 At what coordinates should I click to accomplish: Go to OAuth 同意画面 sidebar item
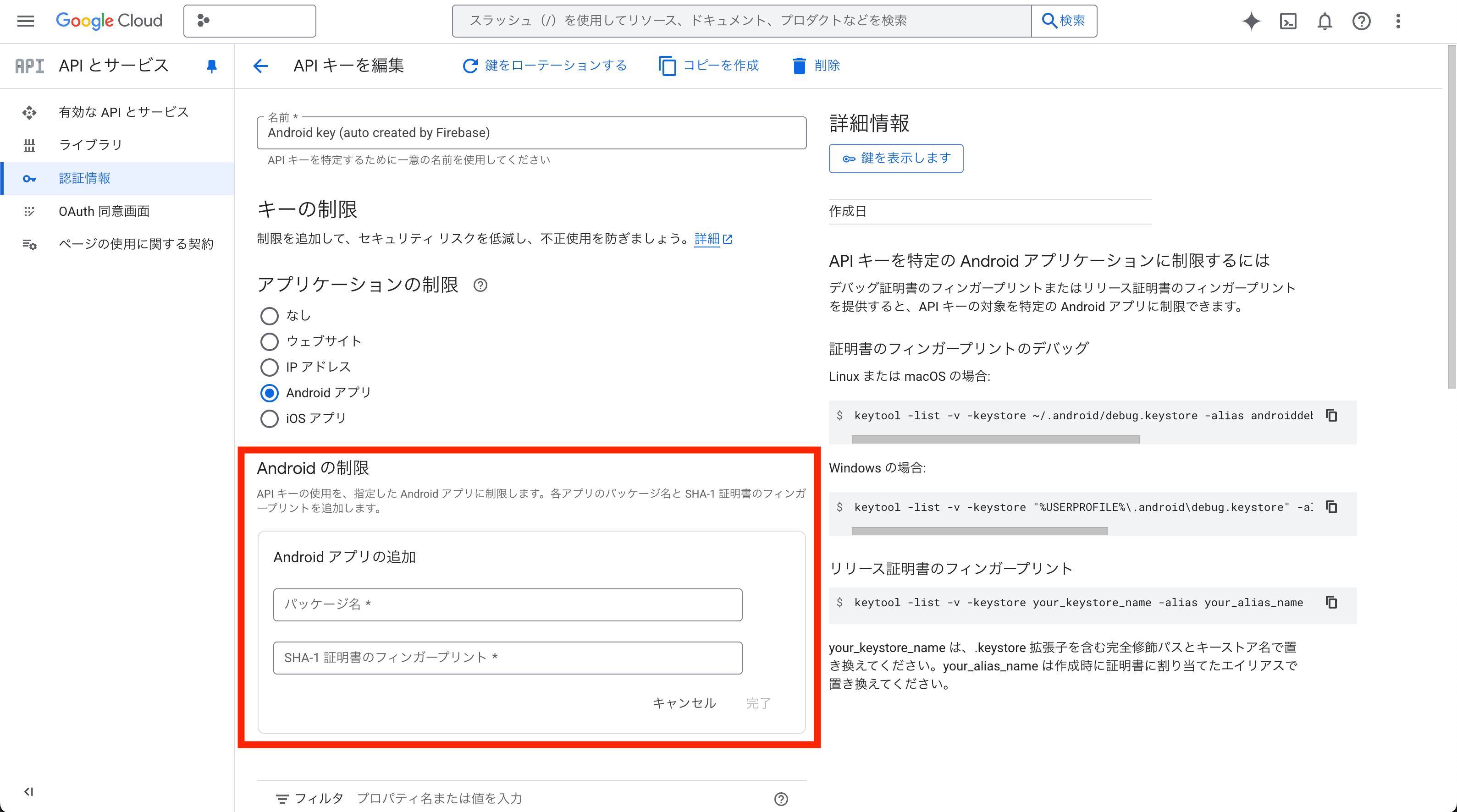tap(104, 211)
